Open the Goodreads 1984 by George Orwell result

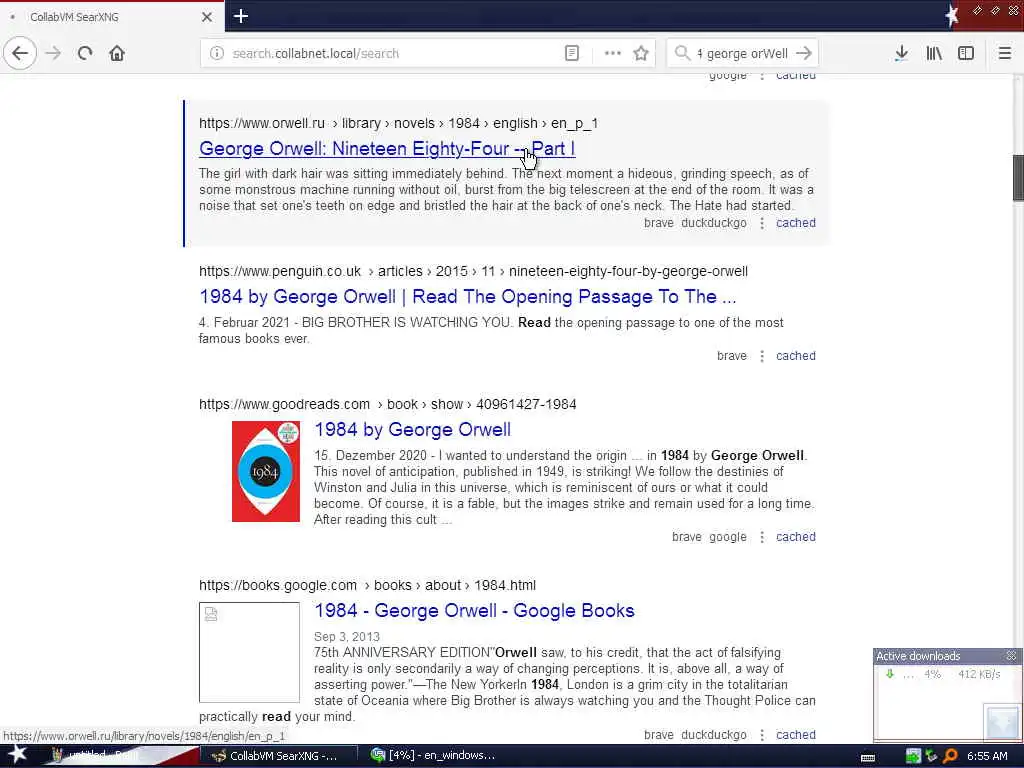coord(412,430)
